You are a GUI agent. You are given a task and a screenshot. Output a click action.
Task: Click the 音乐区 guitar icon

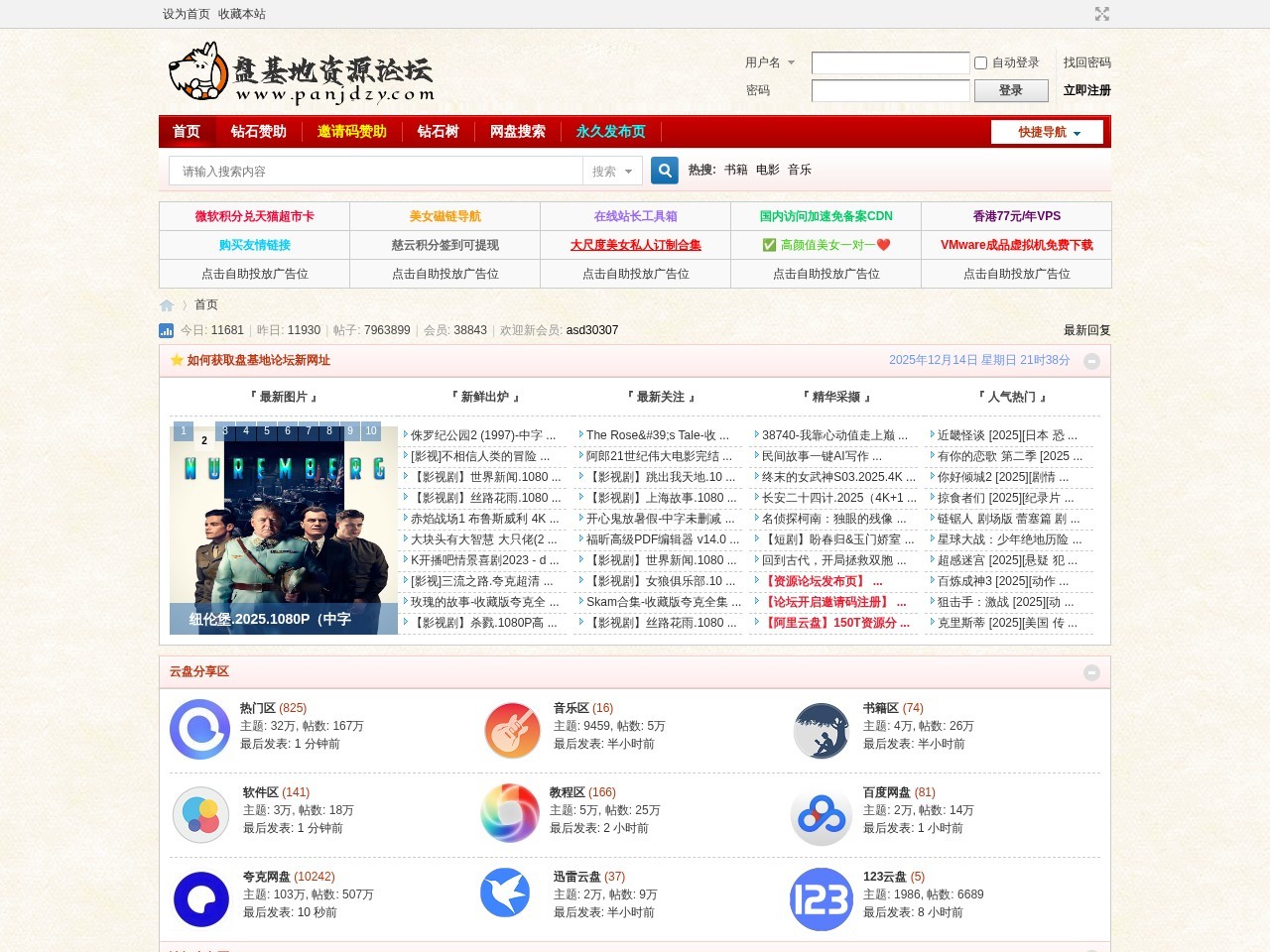click(512, 731)
